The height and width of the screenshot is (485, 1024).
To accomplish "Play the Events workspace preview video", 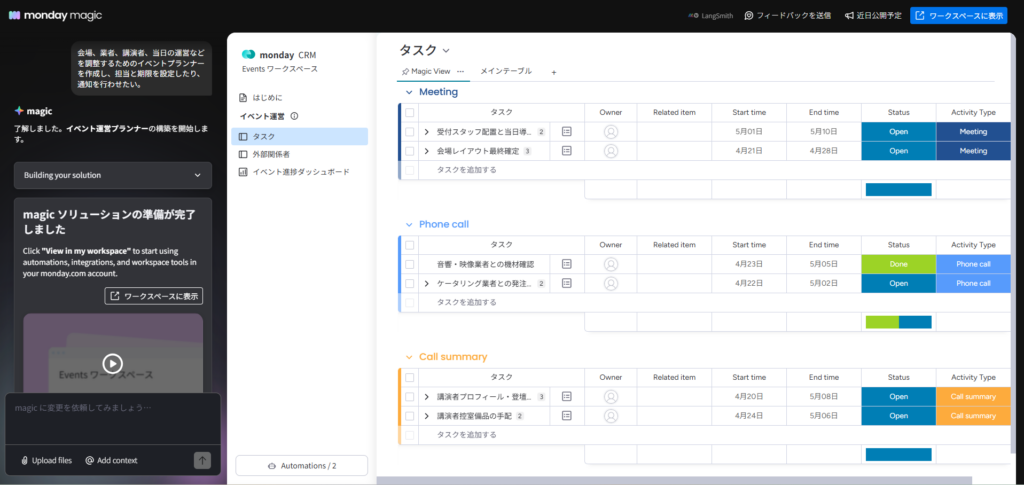I will pyautogui.click(x=112, y=364).
